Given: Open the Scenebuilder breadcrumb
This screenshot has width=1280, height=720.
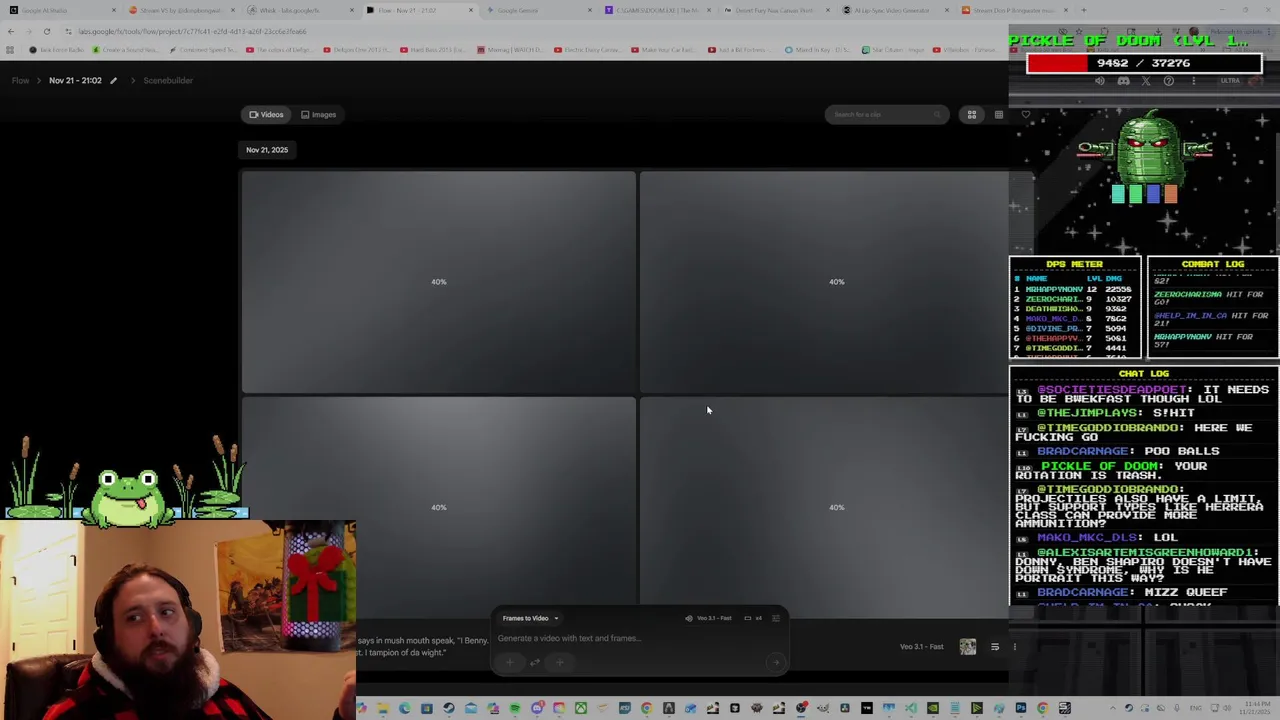Looking at the screenshot, I should (168, 80).
